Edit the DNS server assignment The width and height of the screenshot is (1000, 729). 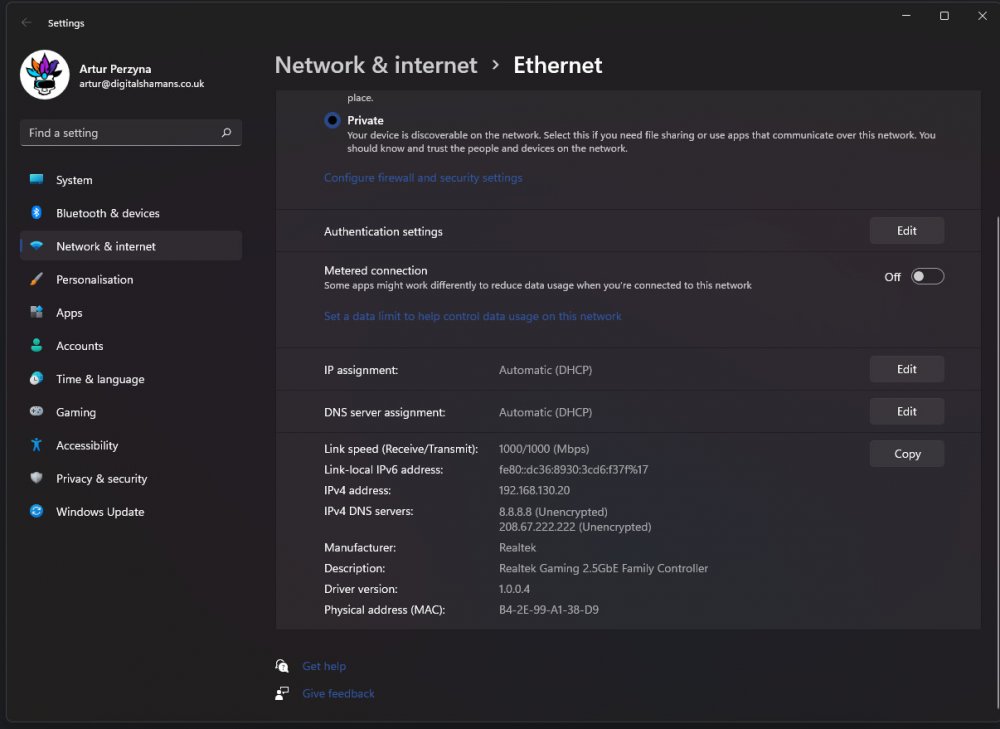906,412
